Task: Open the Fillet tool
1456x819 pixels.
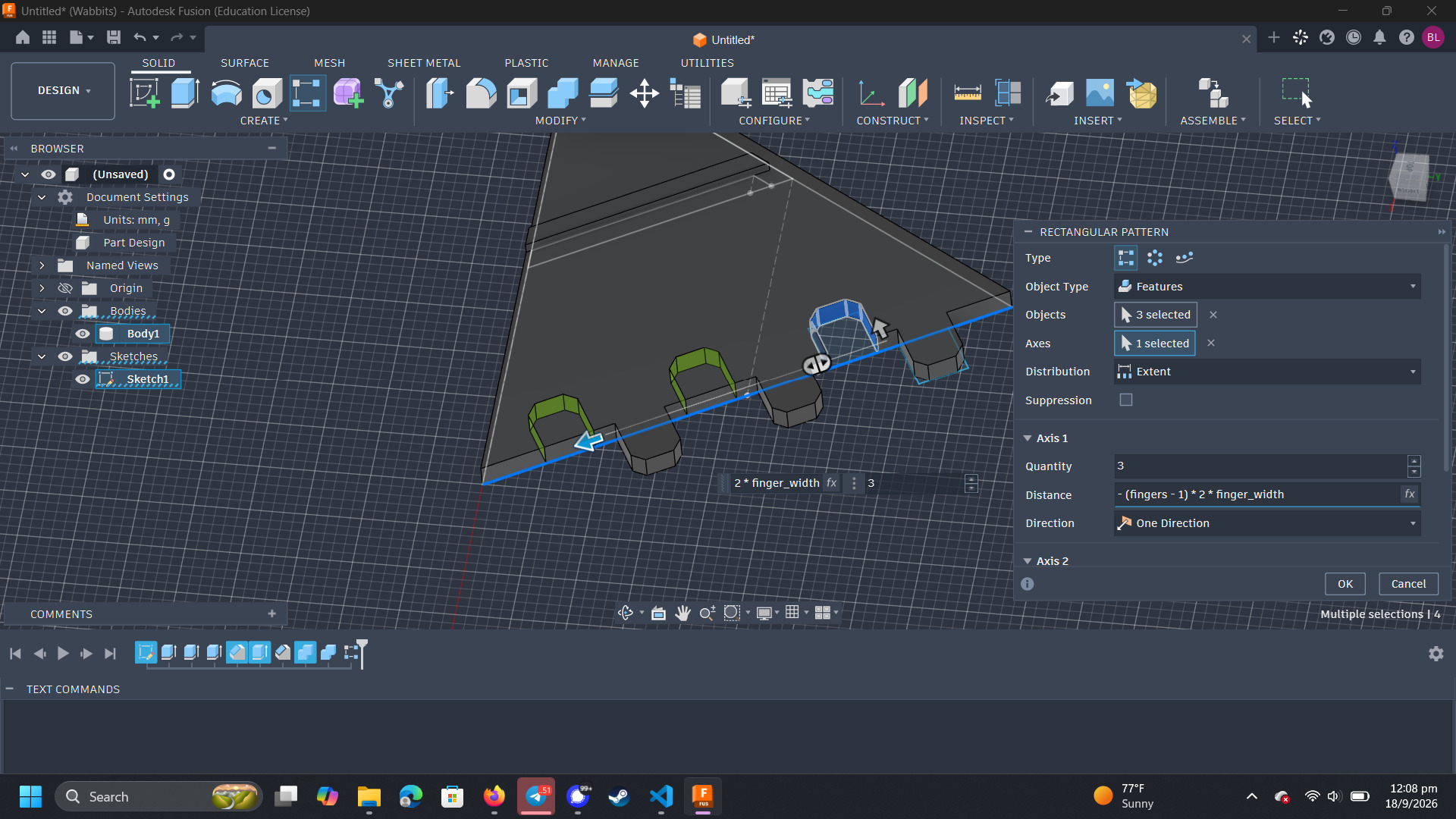Action: pos(481,93)
